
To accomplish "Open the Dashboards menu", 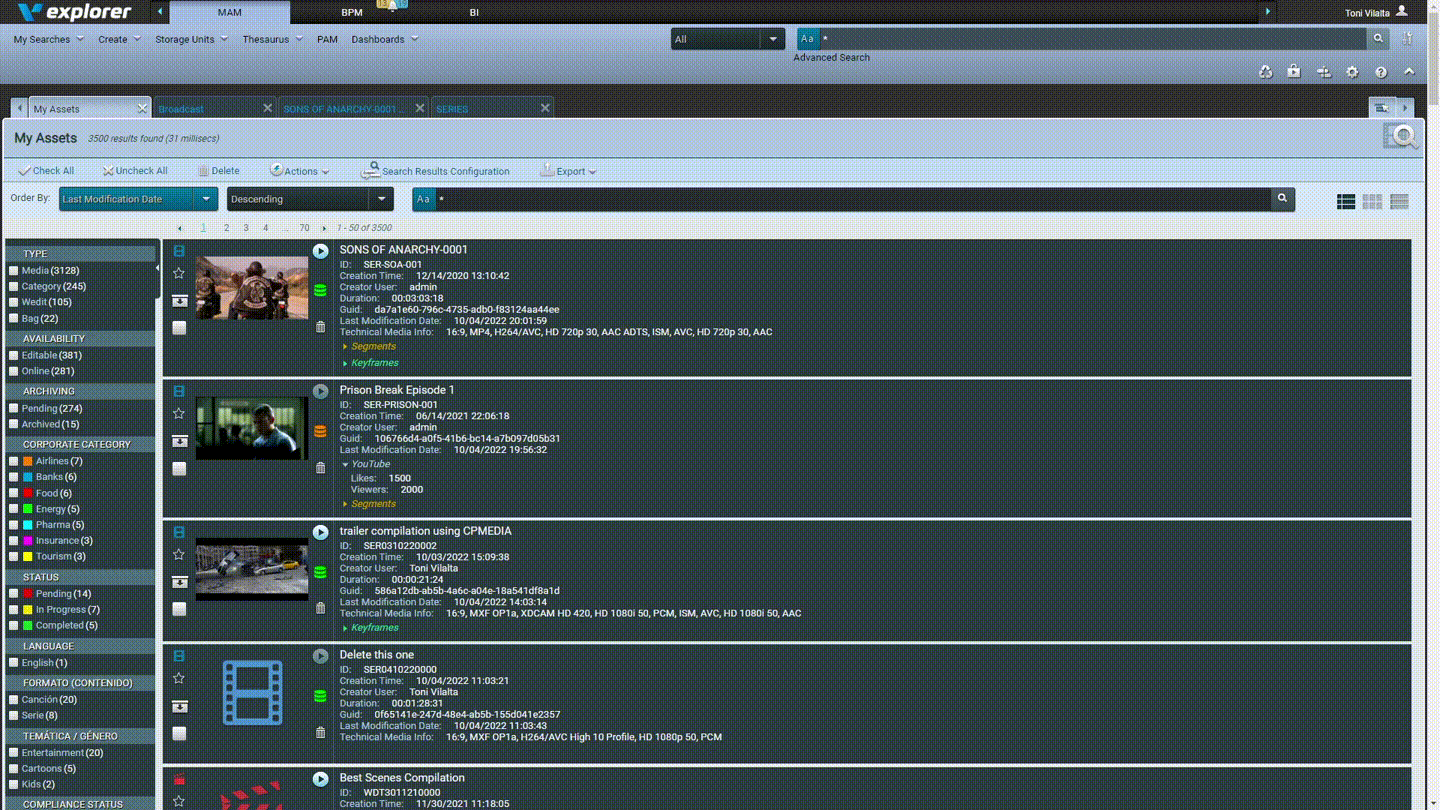I will coord(384,39).
